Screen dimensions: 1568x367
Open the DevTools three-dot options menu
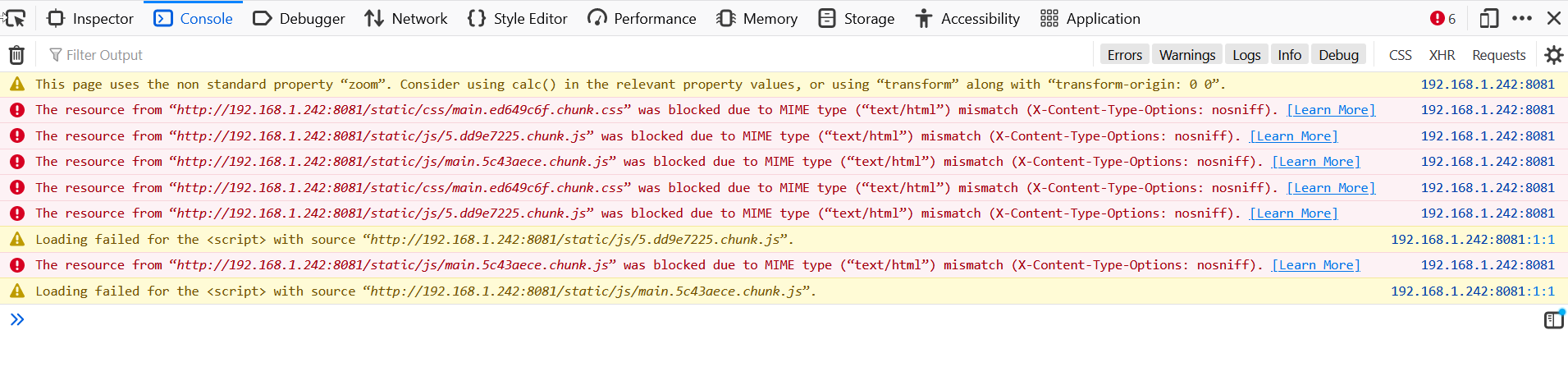click(x=1521, y=18)
